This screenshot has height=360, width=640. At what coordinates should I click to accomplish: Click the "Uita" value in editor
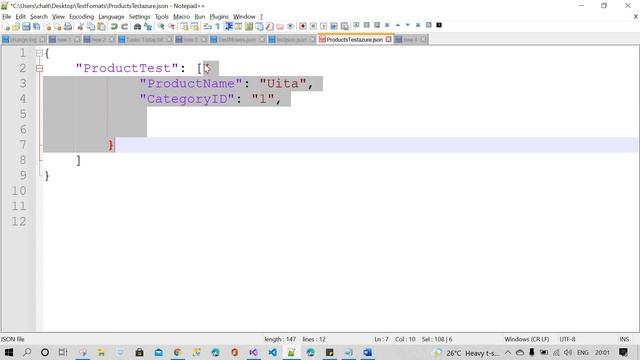283,84
